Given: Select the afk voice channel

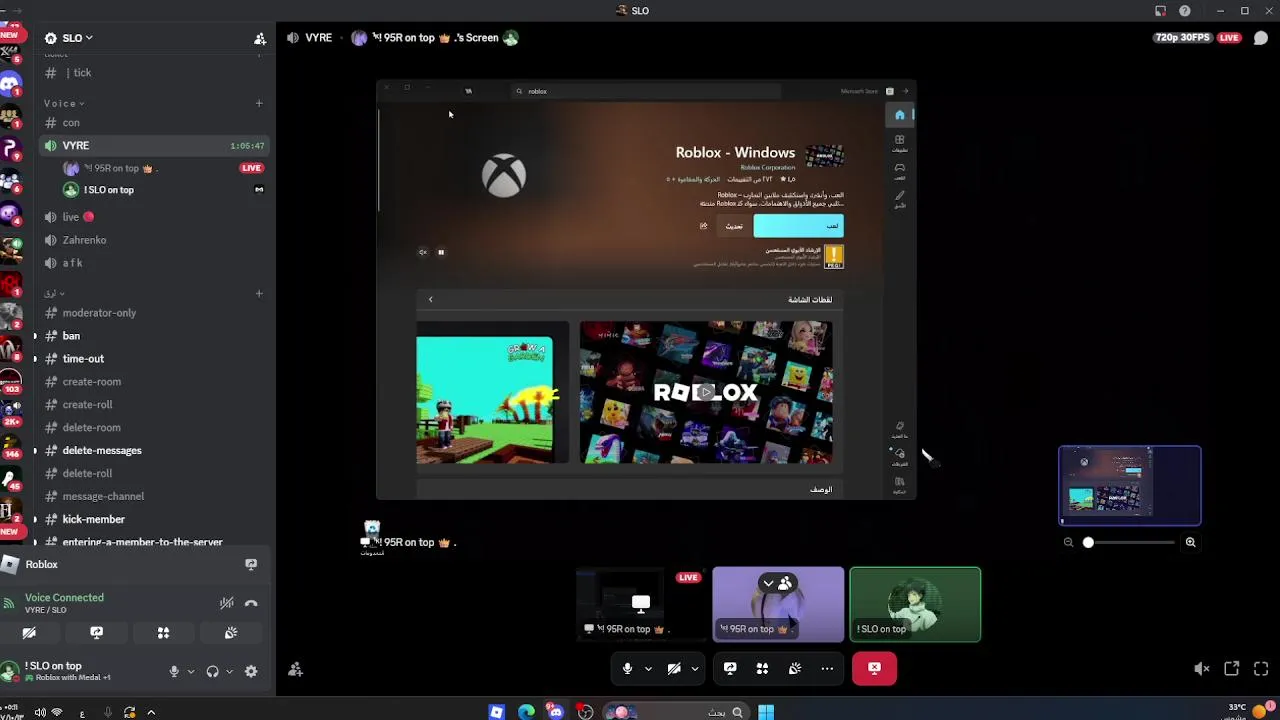Looking at the screenshot, I should click(x=154, y=263).
